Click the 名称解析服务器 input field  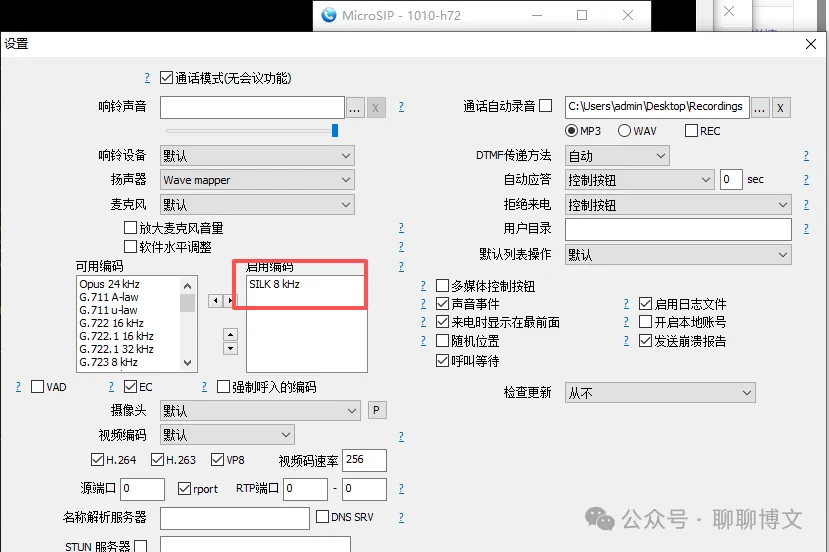pos(235,518)
